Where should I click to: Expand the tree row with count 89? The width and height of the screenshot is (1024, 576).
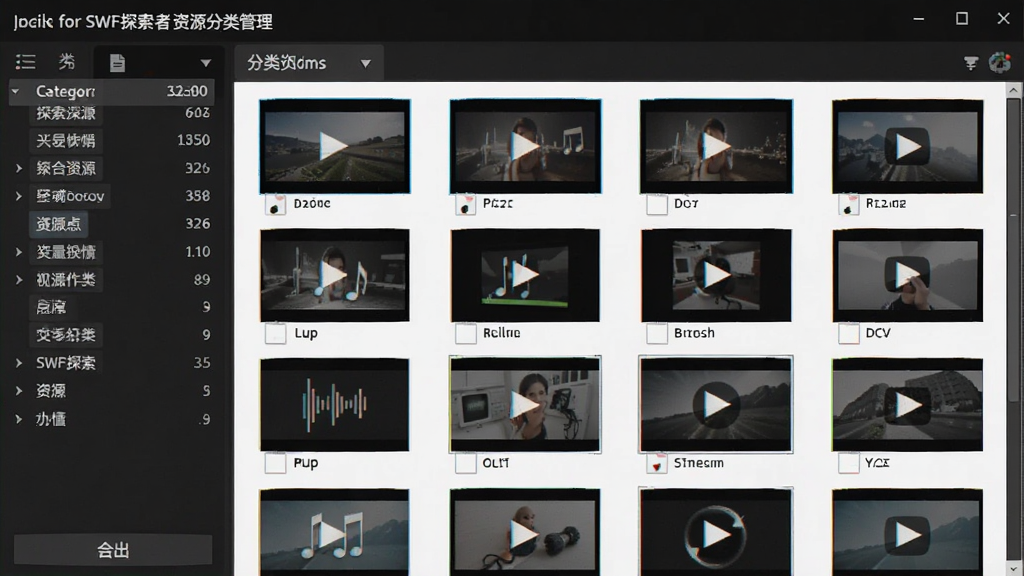pyautogui.click(x=19, y=280)
